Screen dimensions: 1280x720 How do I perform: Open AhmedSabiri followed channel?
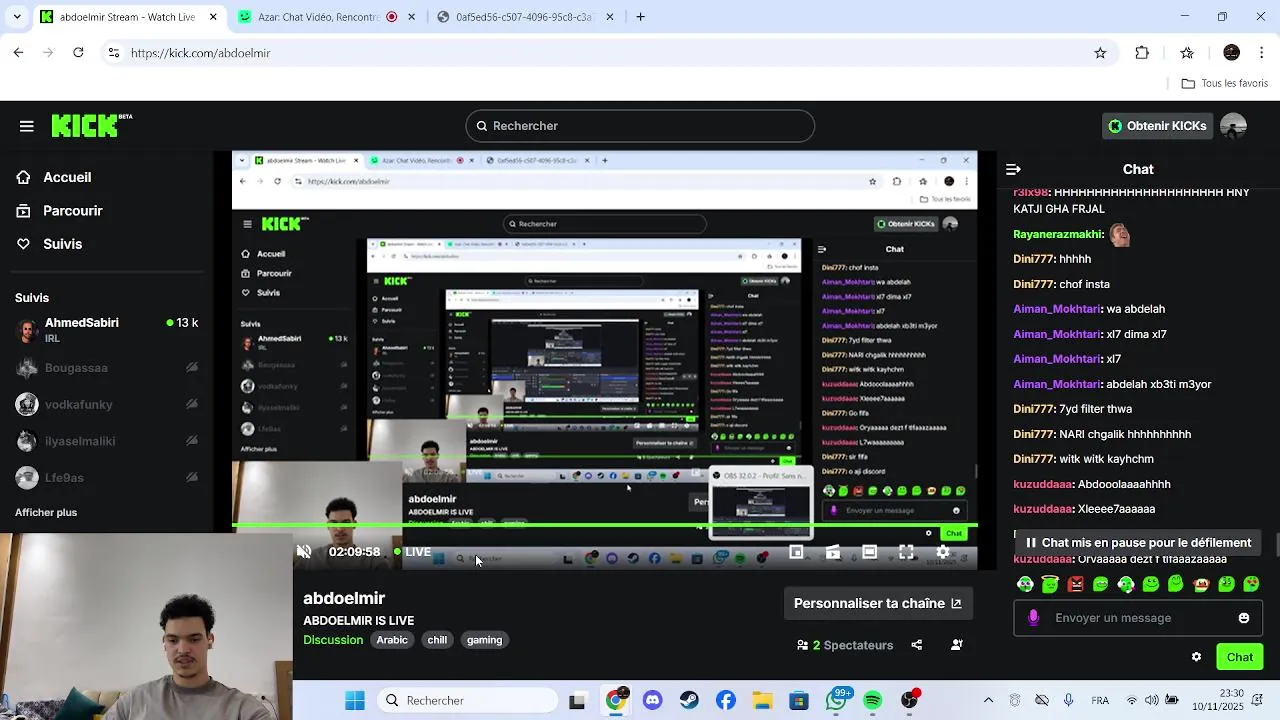coord(107,330)
